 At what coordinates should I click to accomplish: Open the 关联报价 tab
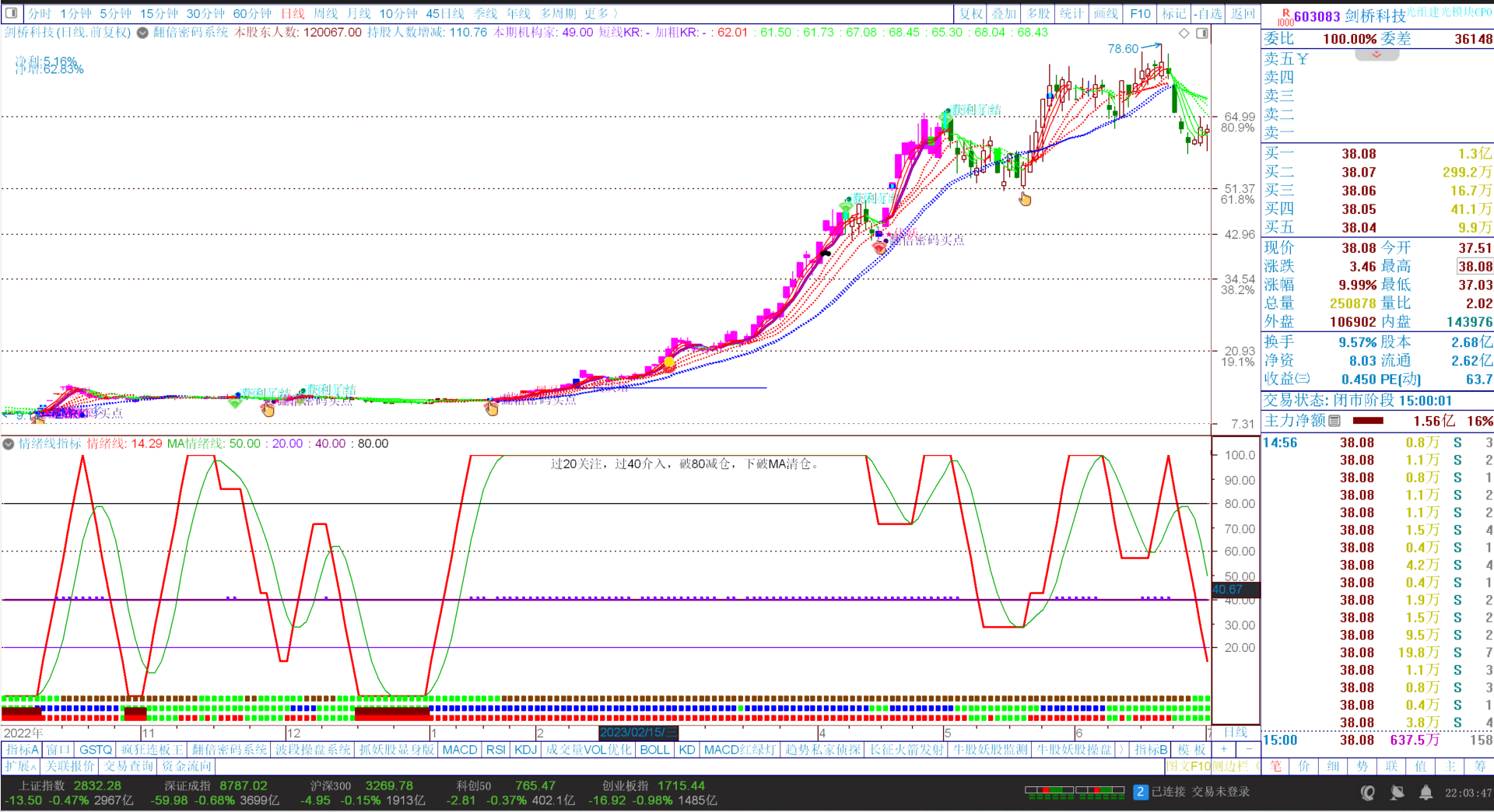click(x=70, y=766)
